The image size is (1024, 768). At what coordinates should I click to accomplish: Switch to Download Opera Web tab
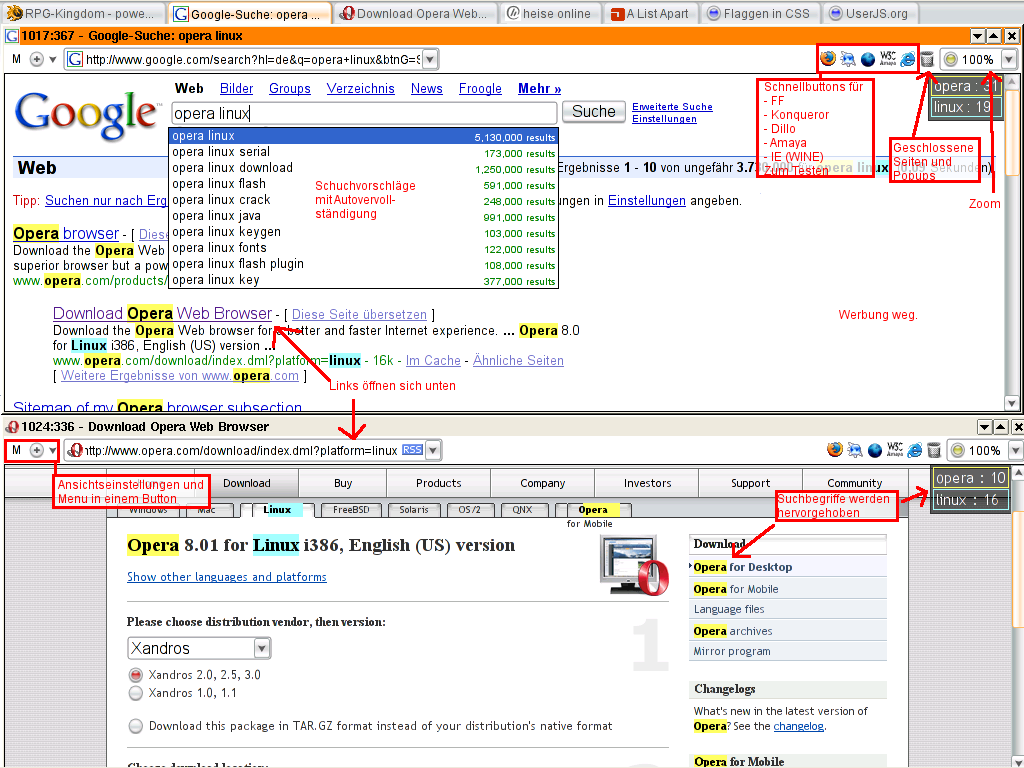click(415, 14)
